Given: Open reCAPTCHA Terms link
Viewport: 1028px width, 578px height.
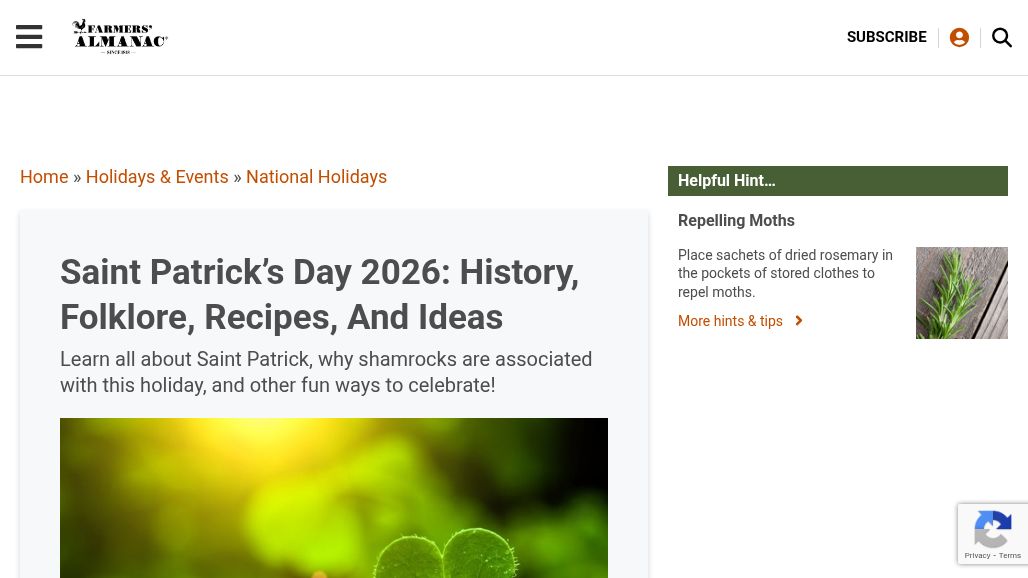Looking at the screenshot, I should tap(1008, 556).
